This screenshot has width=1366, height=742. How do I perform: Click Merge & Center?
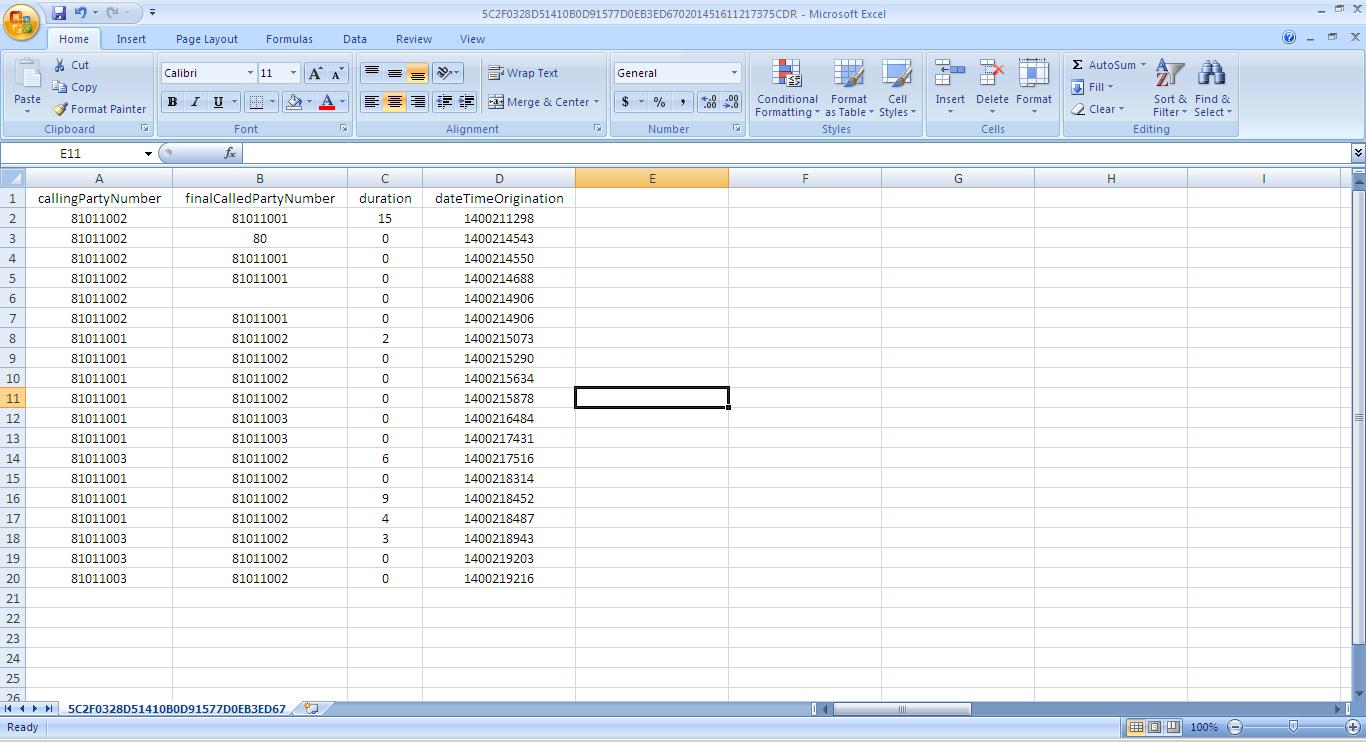pyautogui.click(x=538, y=102)
